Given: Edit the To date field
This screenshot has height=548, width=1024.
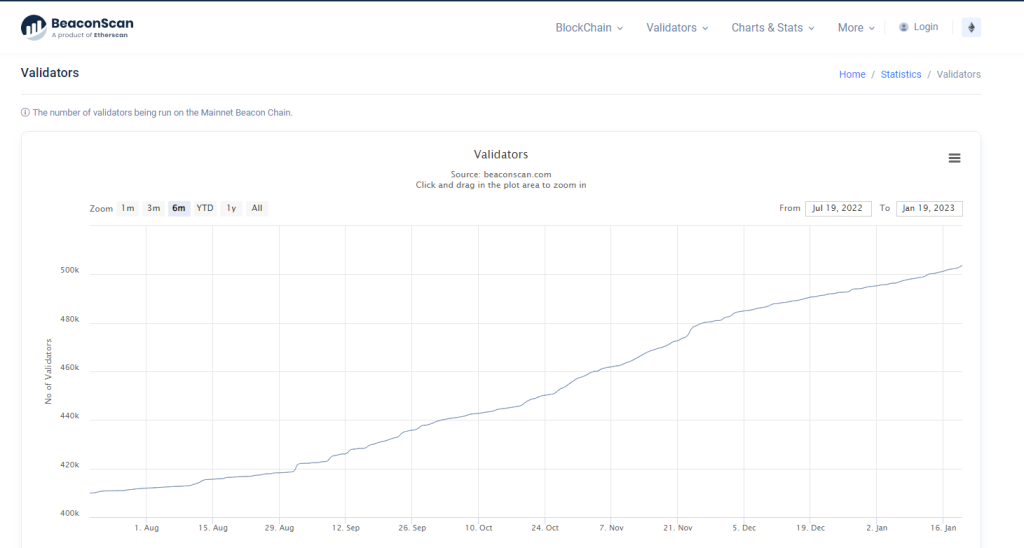Looking at the screenshot, I should (x=929, y=208).
